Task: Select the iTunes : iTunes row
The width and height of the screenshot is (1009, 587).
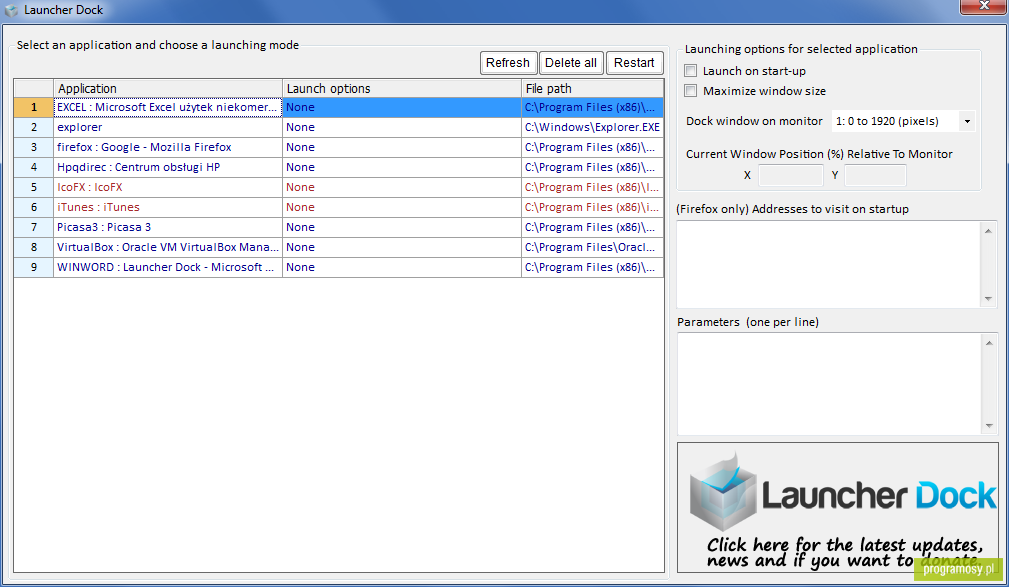Action: click(x=338, y=207)
